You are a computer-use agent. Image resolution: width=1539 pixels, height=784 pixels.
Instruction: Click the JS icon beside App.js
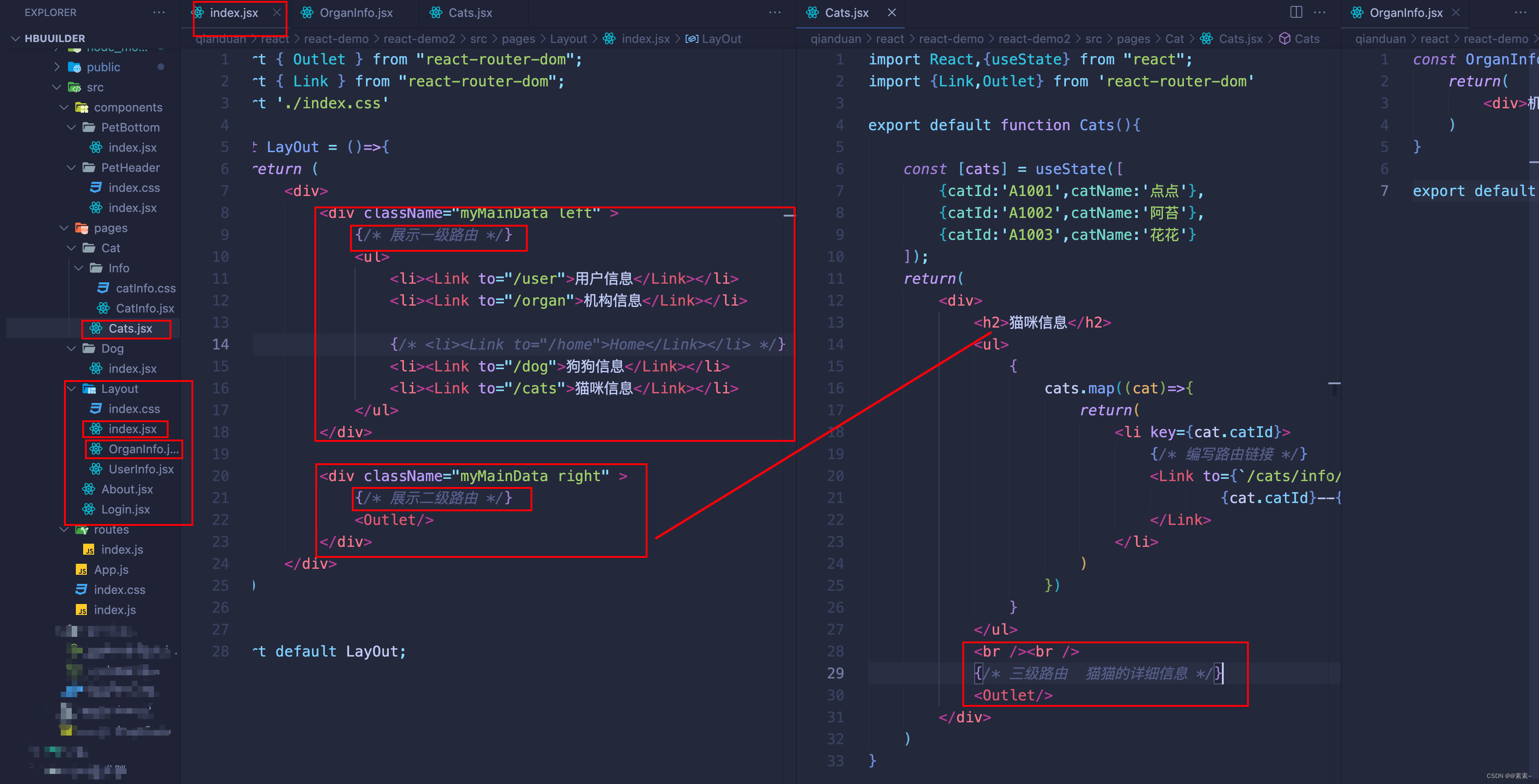tap(82, 569)
